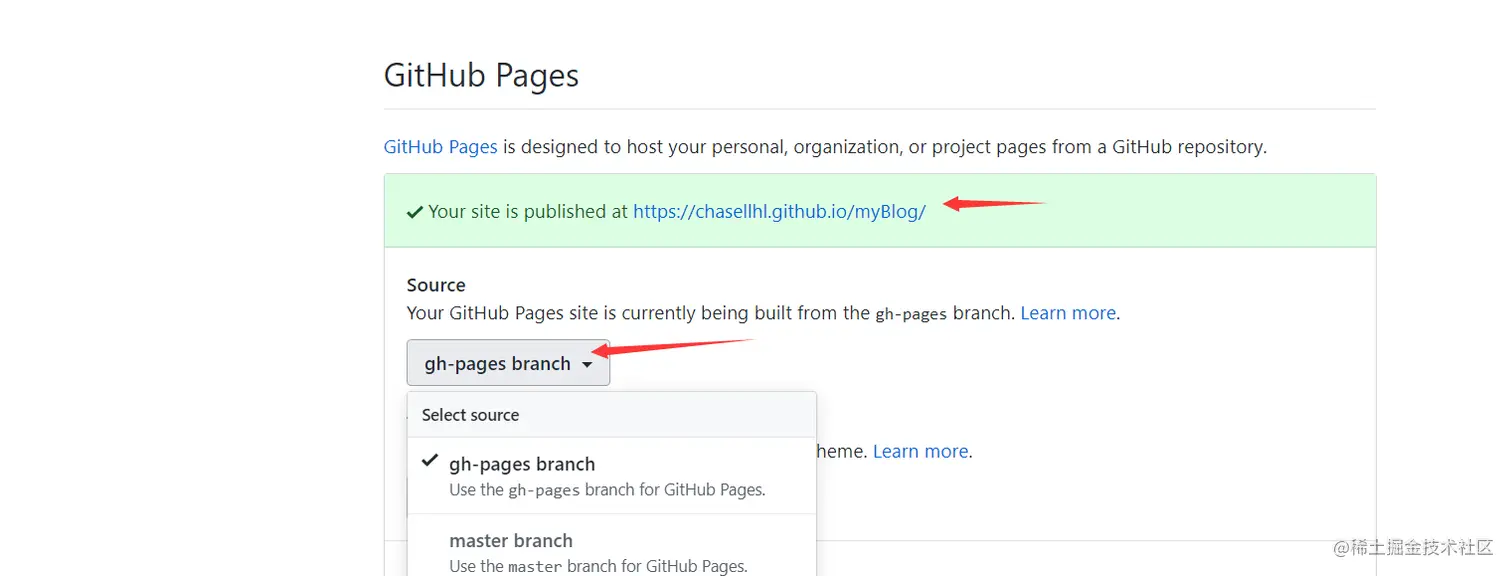Expand the gh-pages branch source dropdown

[508, 363]
